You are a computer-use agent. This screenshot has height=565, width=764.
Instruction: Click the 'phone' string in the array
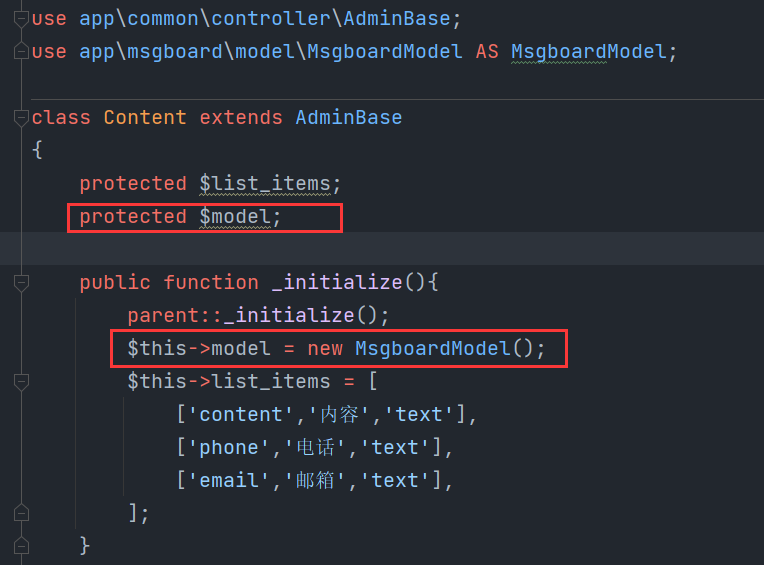click(228, 448)
